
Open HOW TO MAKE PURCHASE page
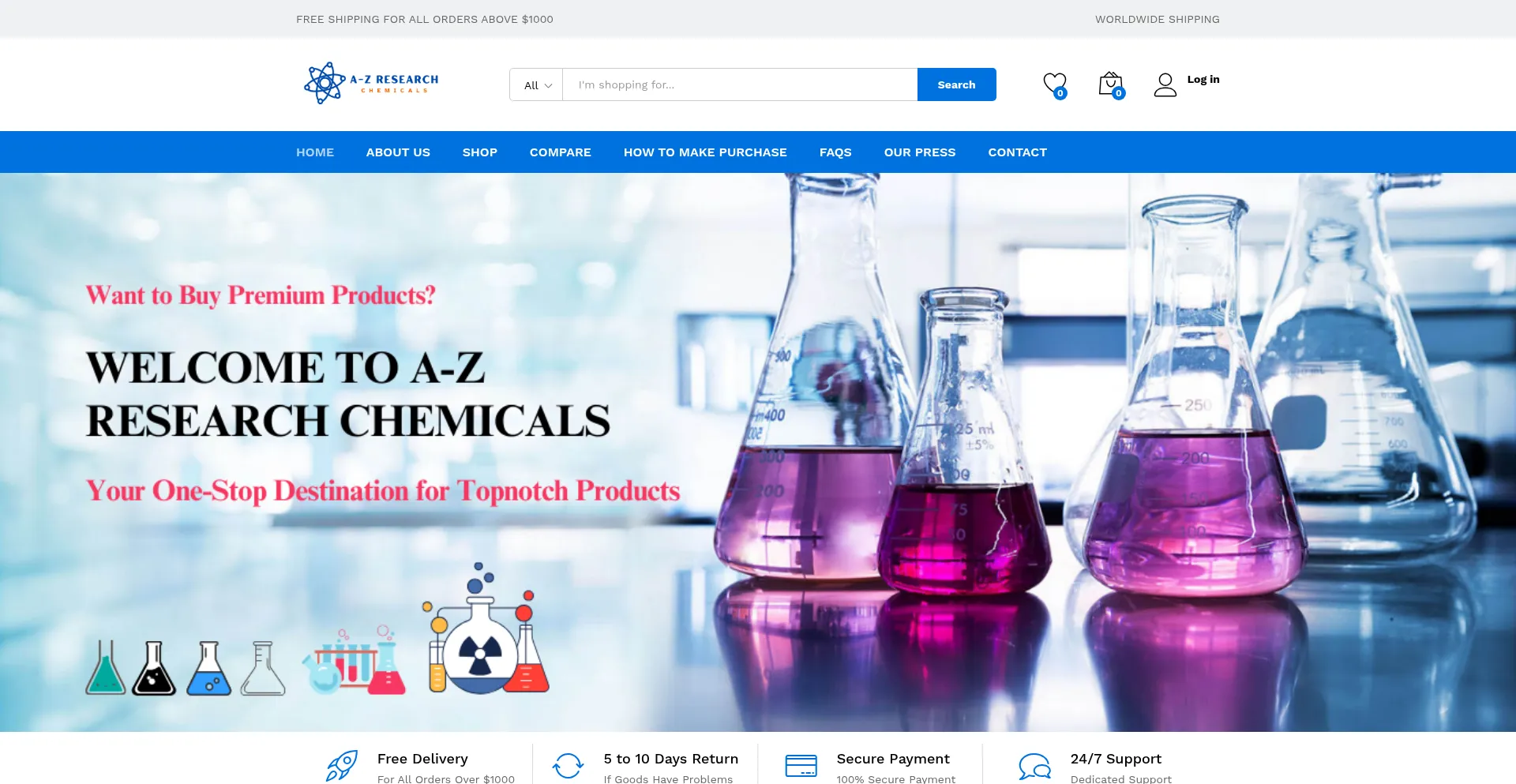[705, 152]
